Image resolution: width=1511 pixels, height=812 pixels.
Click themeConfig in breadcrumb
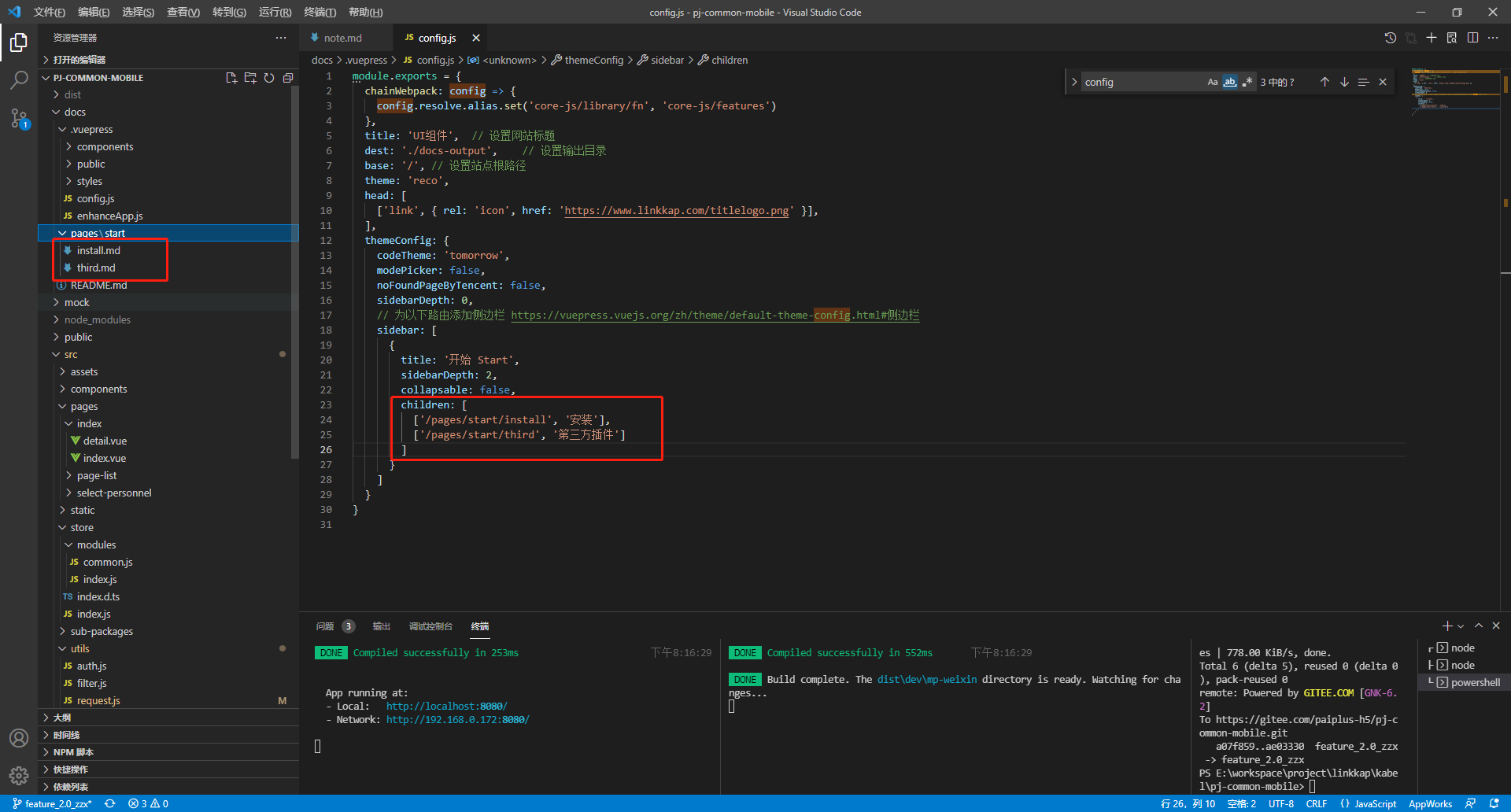[x=593, y=60]
